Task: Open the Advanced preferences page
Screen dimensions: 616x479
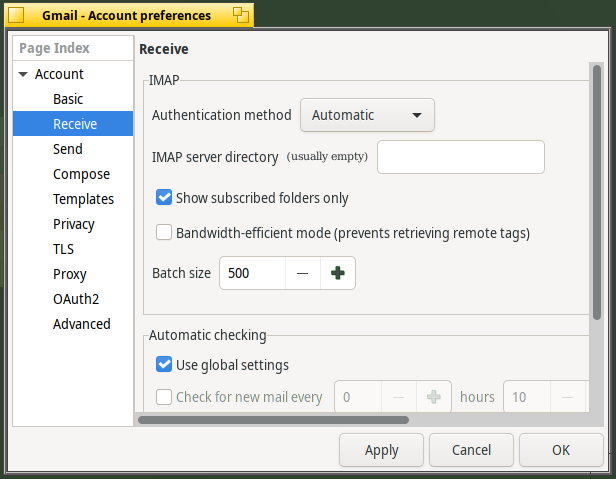Action: point(82,324)
